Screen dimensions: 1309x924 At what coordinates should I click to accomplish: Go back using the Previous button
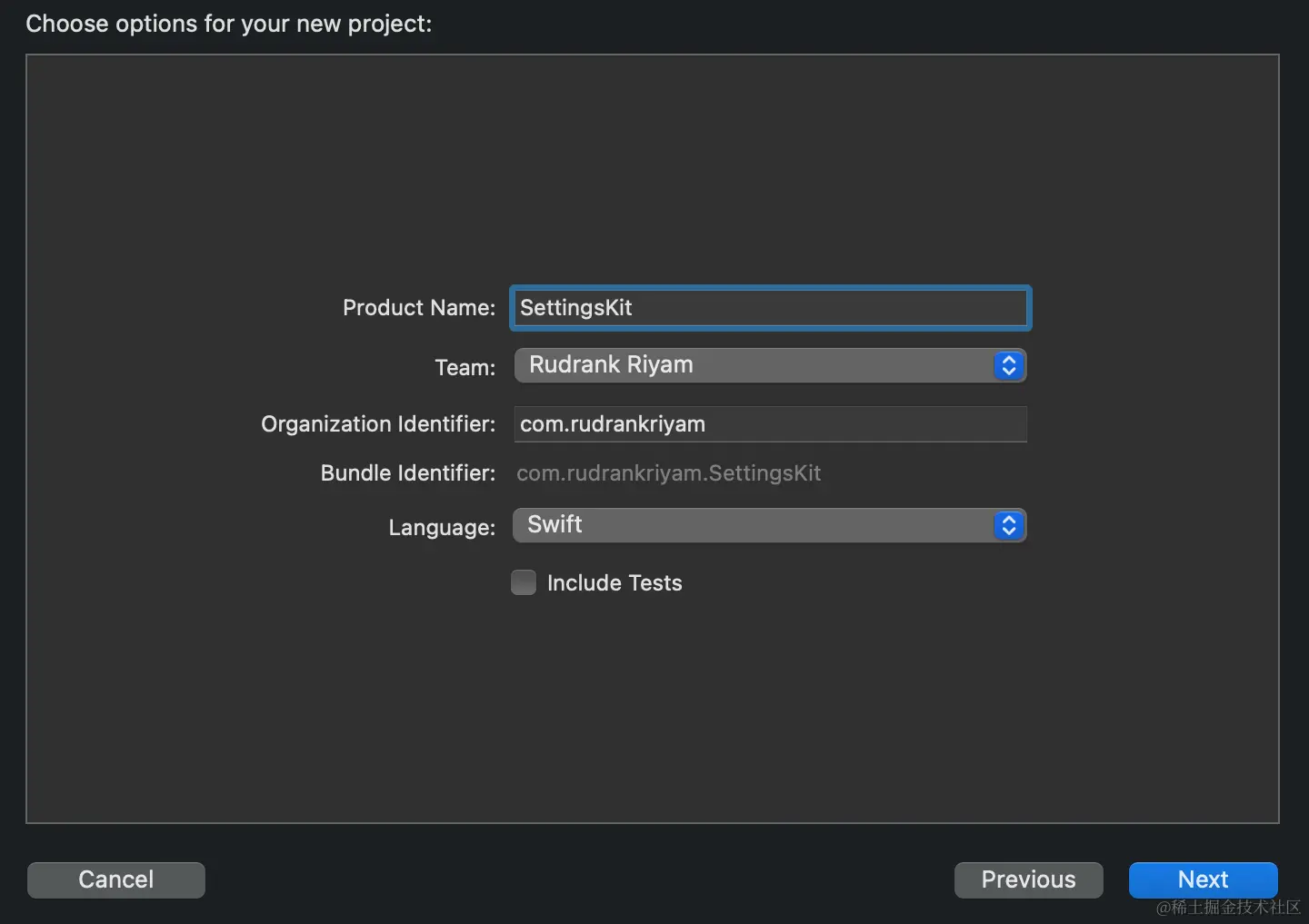[1028, 879]
